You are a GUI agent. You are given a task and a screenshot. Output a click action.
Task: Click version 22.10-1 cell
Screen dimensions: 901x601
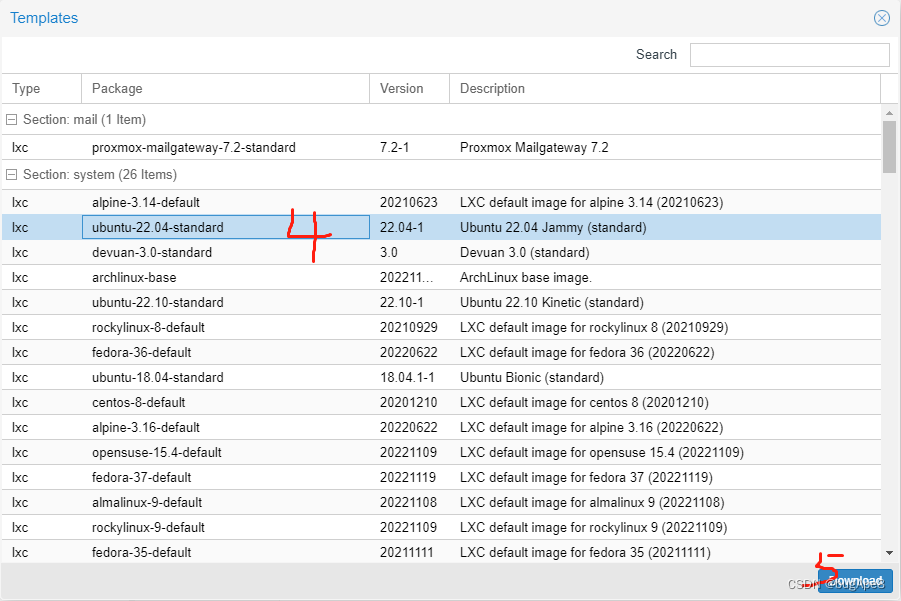[x=402, y=303]
